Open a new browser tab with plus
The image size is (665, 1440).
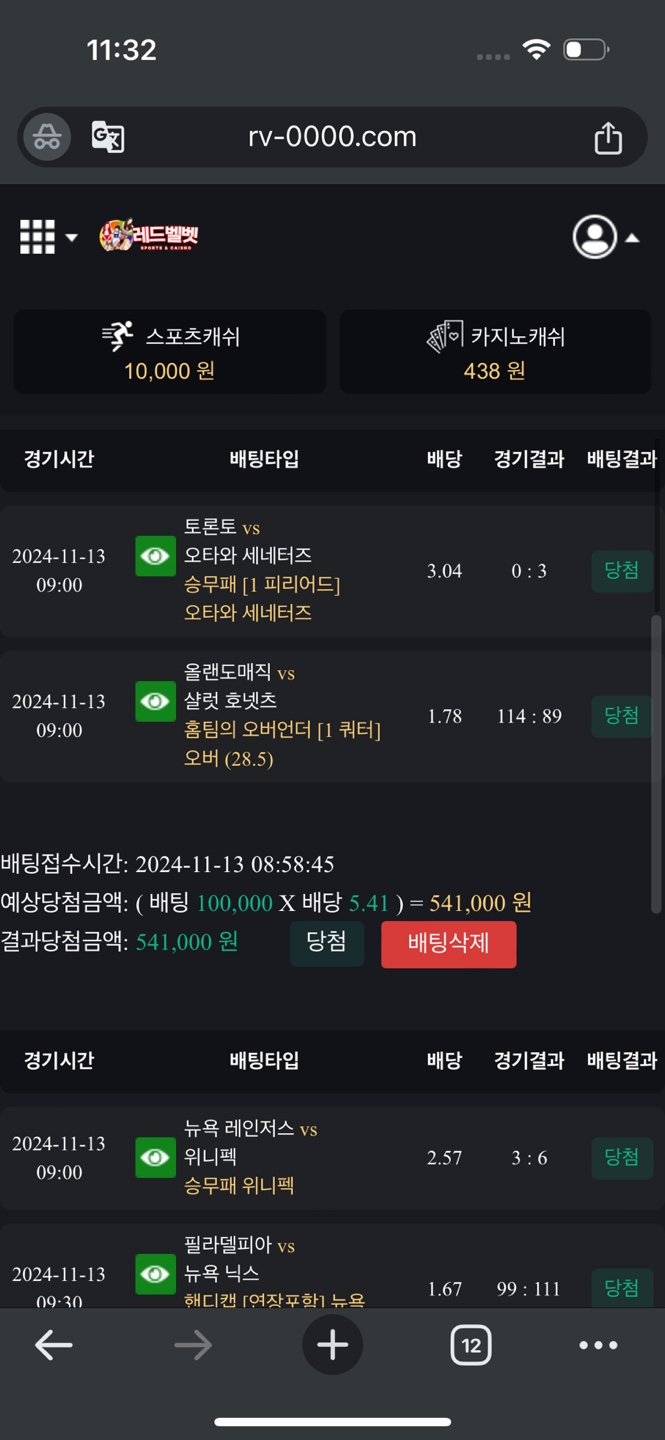[332, 1345]
